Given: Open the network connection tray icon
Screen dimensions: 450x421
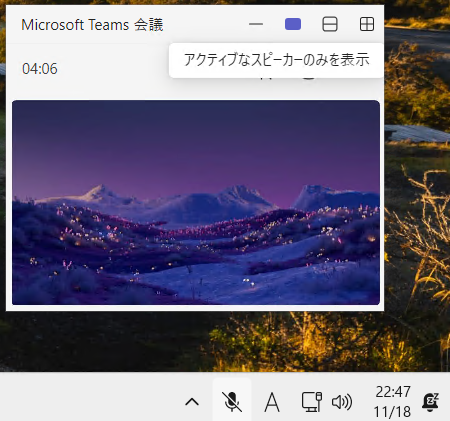Looking at the screenshot, I should 312,402.
